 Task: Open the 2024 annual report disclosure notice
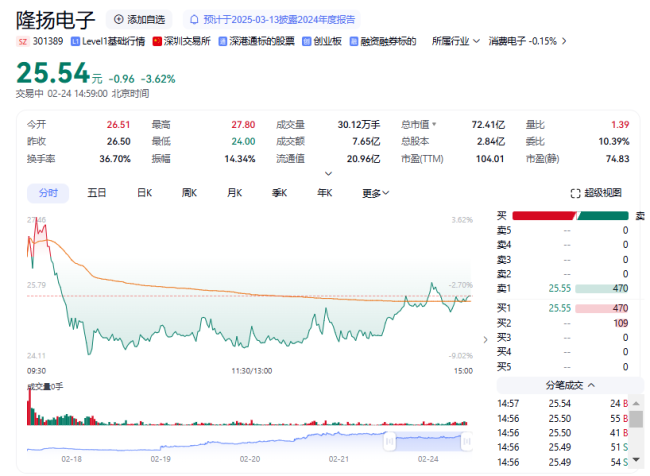[x=272, y=19]
